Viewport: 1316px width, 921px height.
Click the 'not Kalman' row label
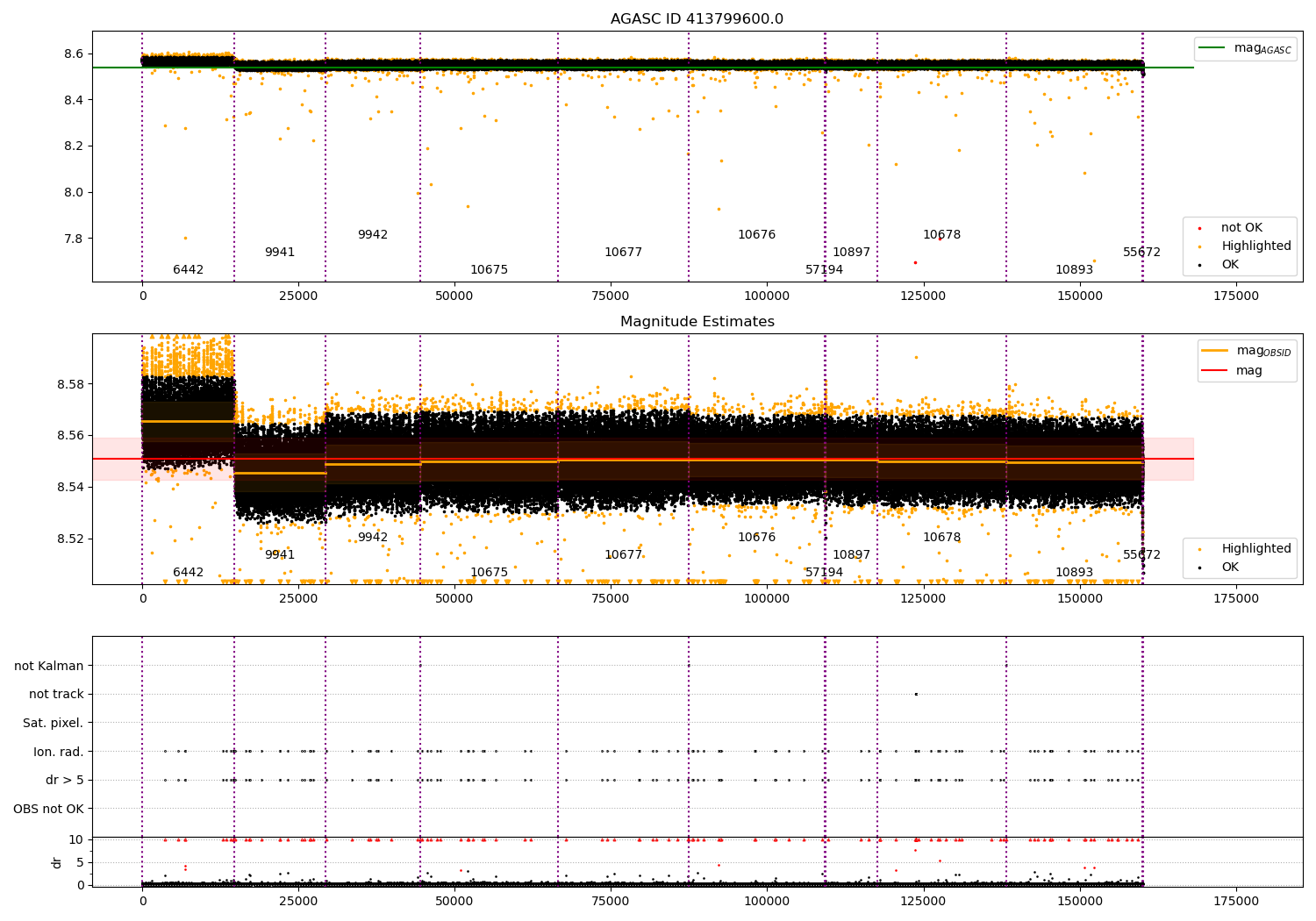click(49, 666)
